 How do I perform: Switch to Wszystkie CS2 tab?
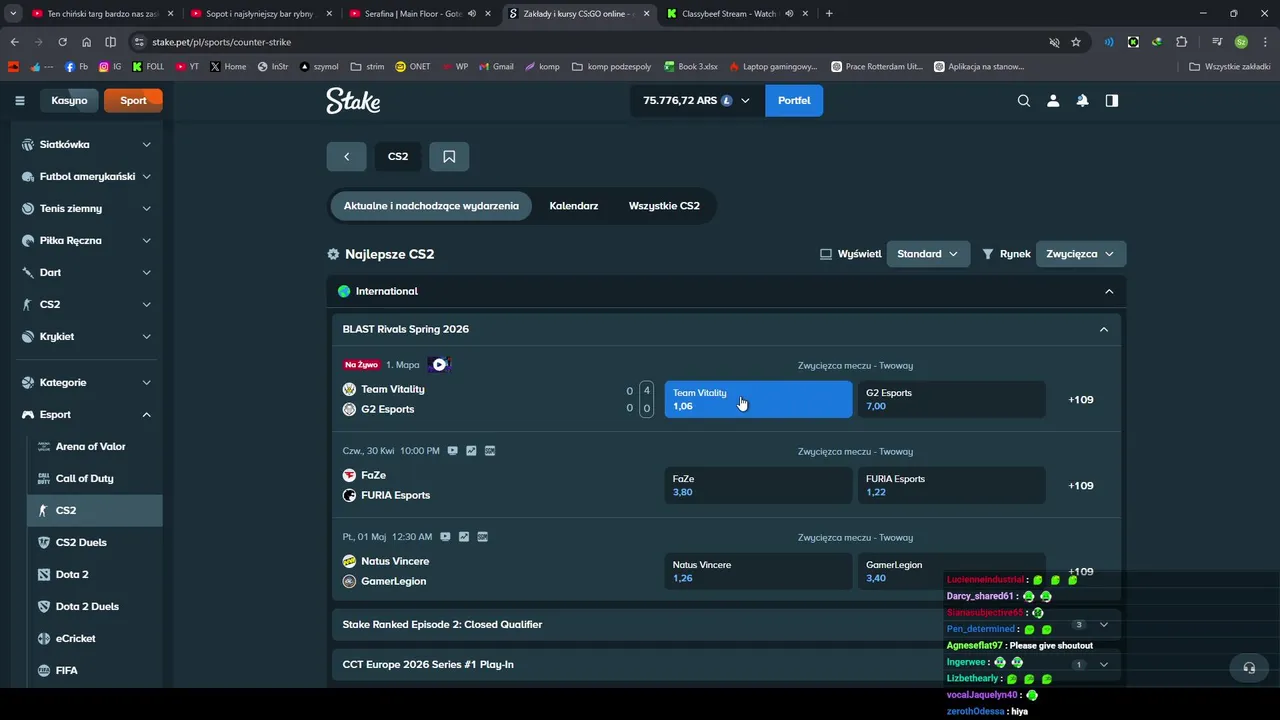[x=664, y=206]
